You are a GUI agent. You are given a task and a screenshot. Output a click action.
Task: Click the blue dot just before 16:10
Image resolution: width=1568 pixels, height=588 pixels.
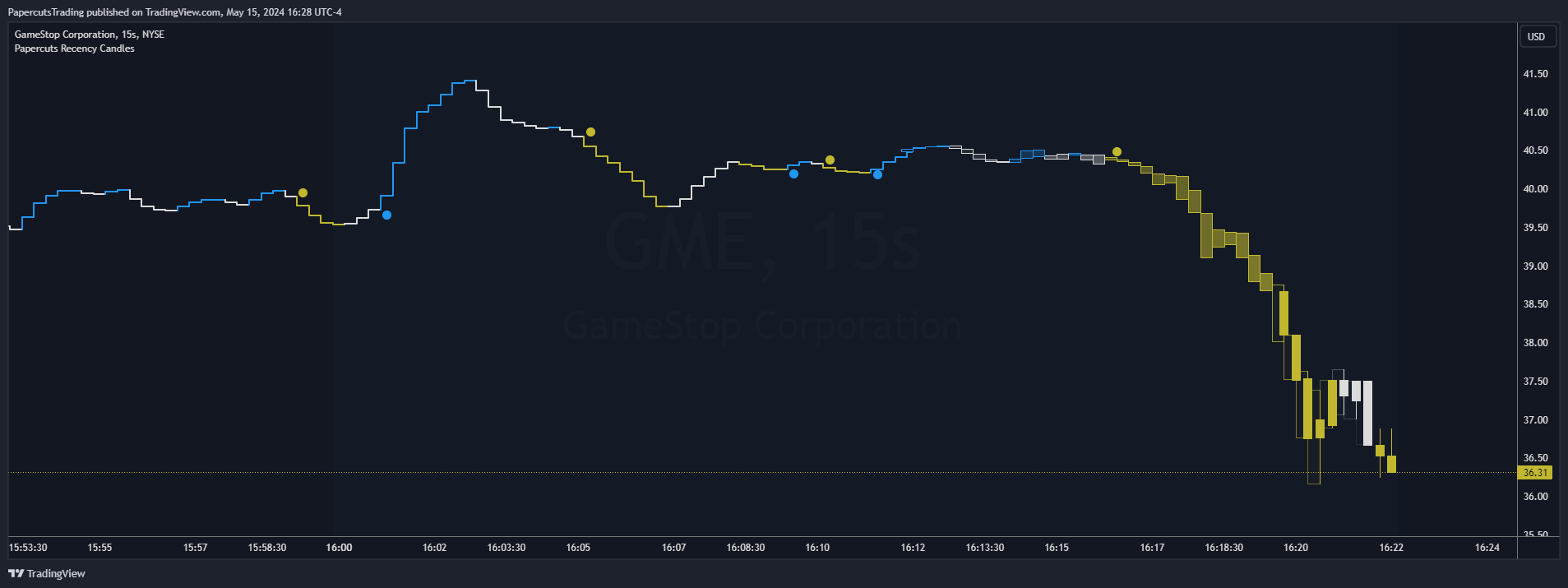(793, 174)
